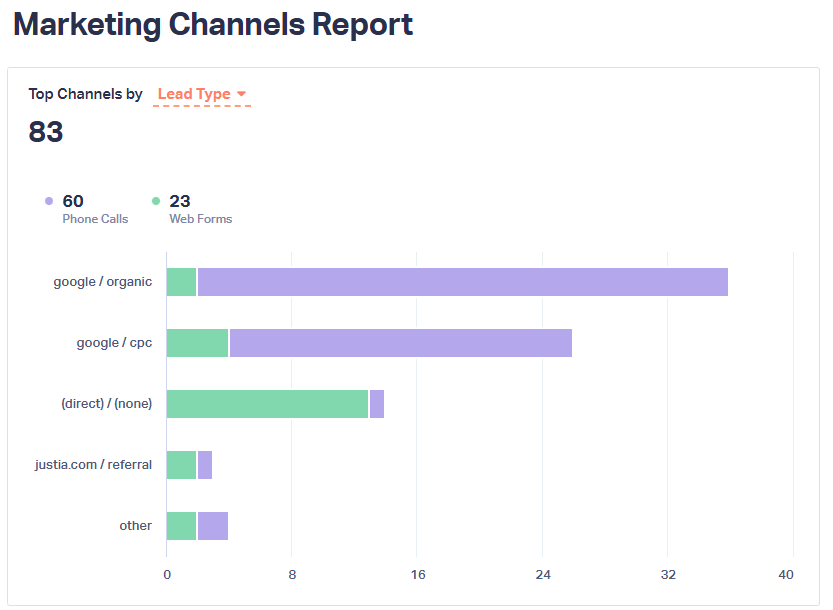Select the (direct) / (none) green bar

point(265,403)
